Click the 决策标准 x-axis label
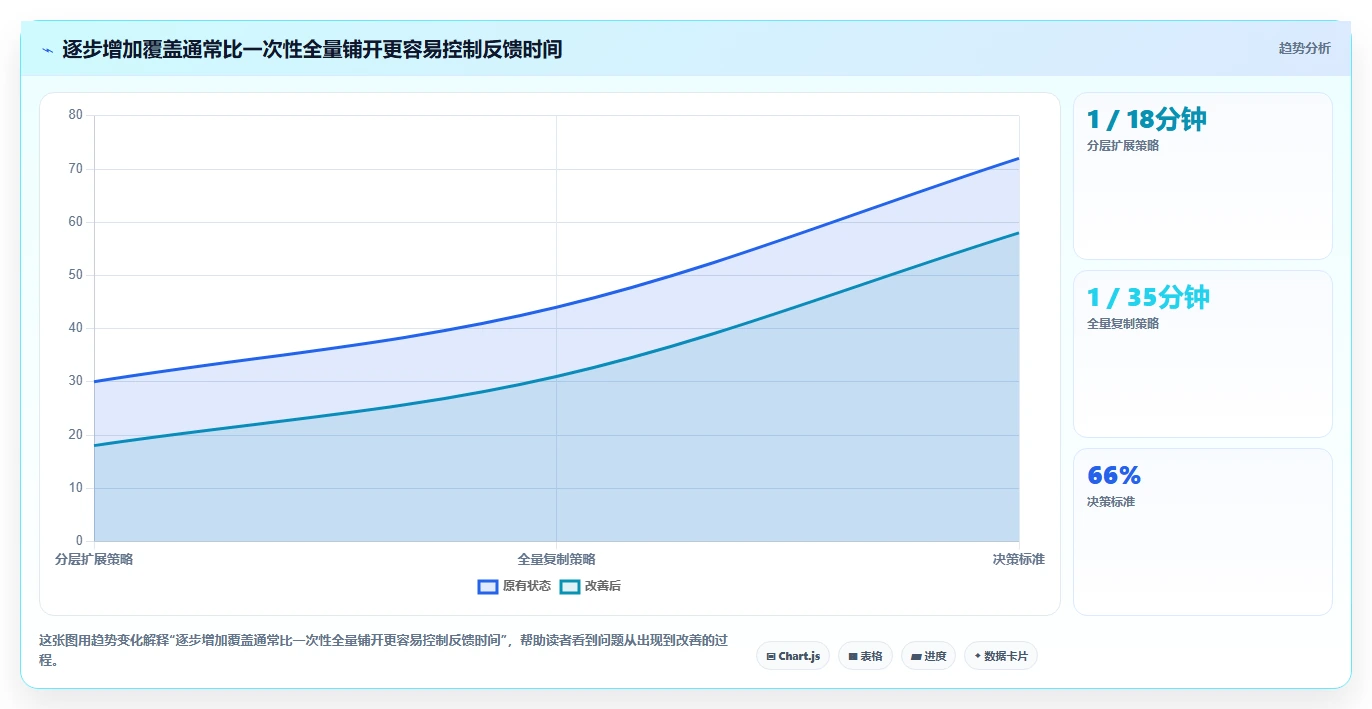 [x=1018, y=560]
